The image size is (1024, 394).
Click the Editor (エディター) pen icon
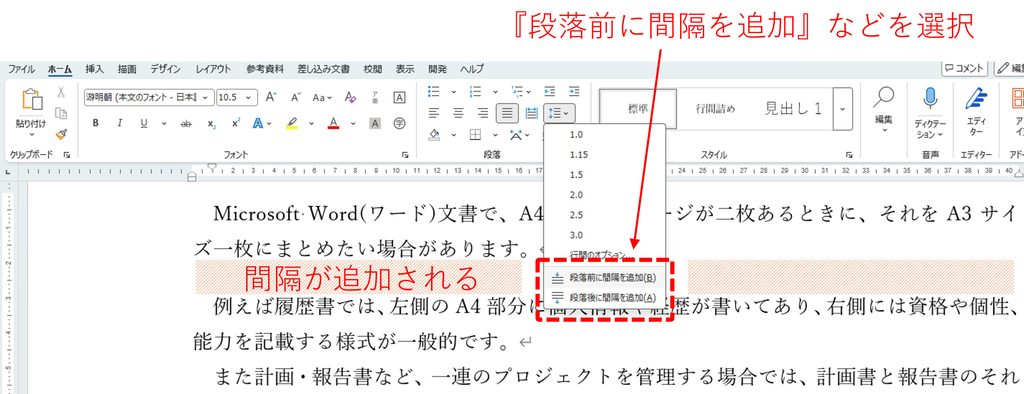[976, 98]
